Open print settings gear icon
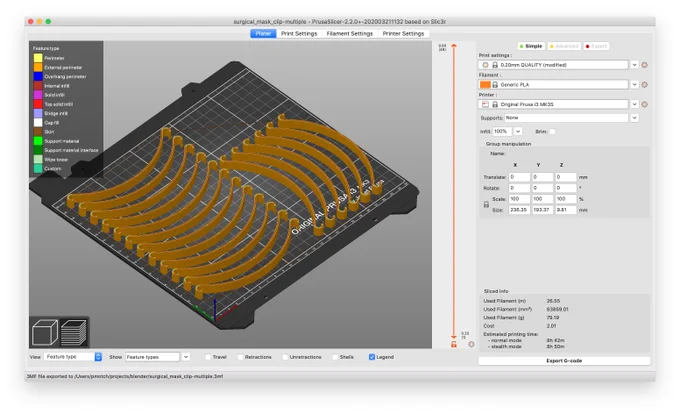 (645, 65)
